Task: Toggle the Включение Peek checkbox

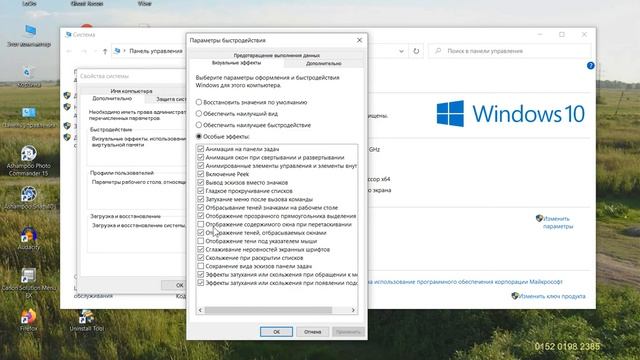Action: (200, 174)
